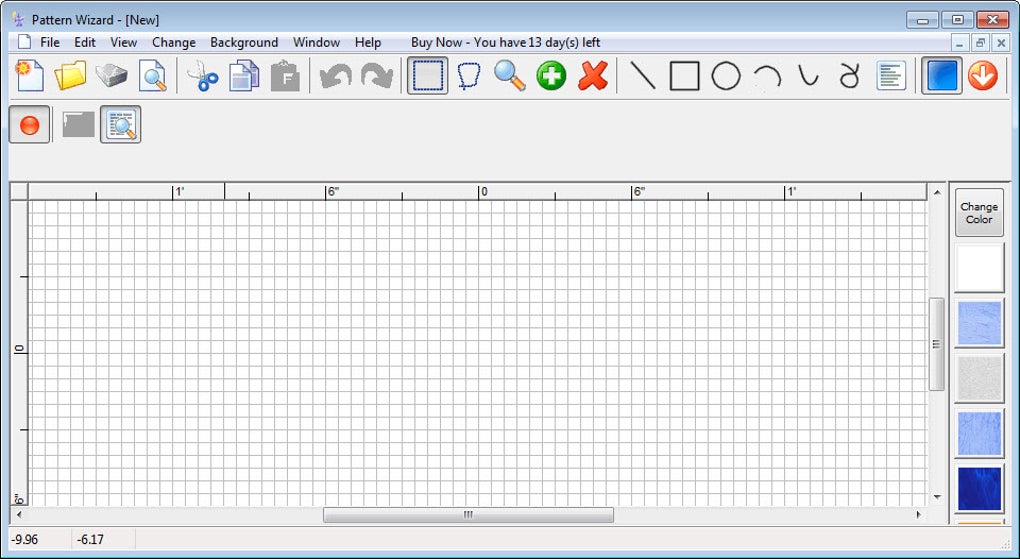Click the vertical scrollbar up arrow

tap(937, 192)
